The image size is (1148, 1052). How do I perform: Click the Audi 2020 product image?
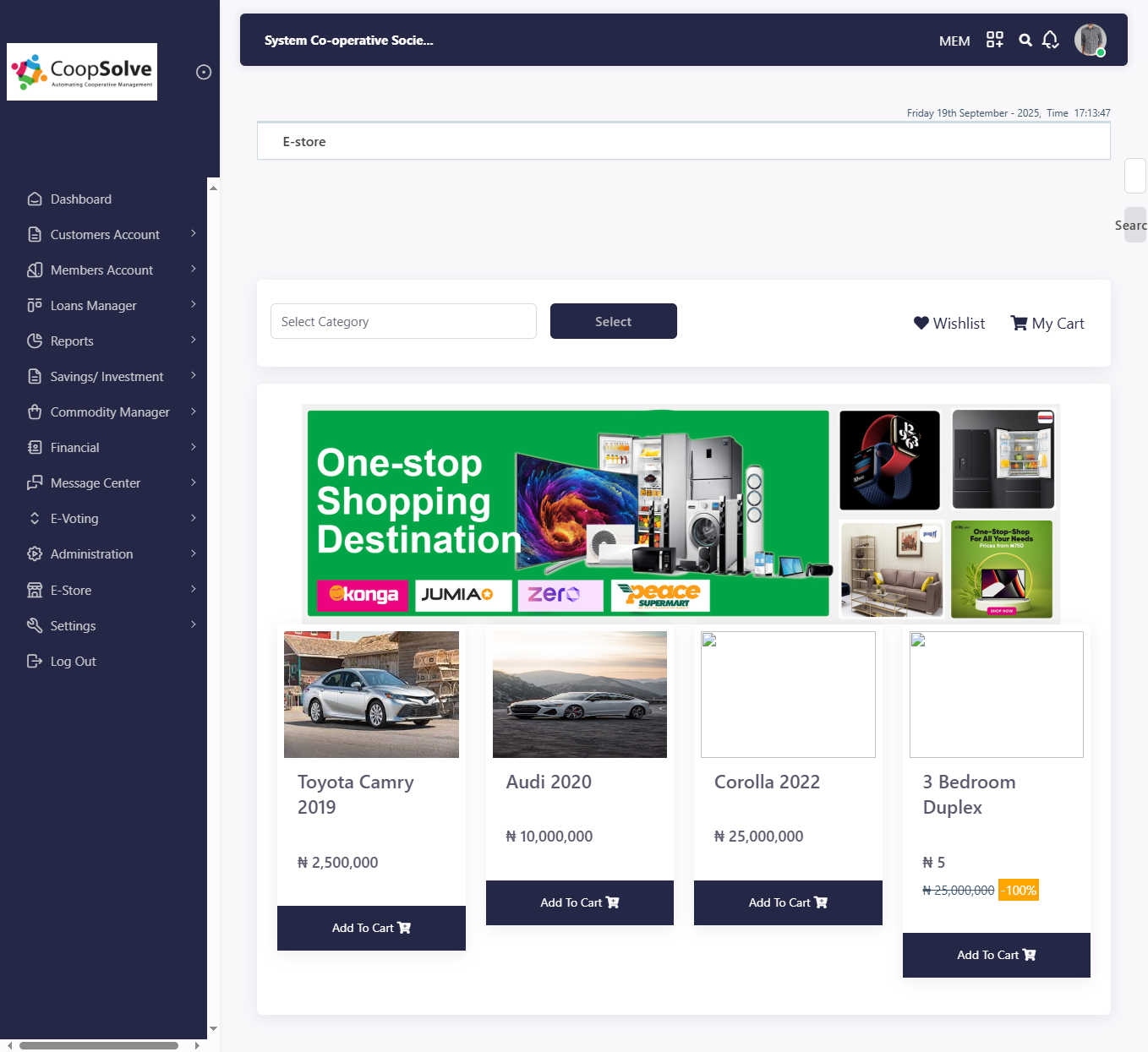tap(579, 695)
